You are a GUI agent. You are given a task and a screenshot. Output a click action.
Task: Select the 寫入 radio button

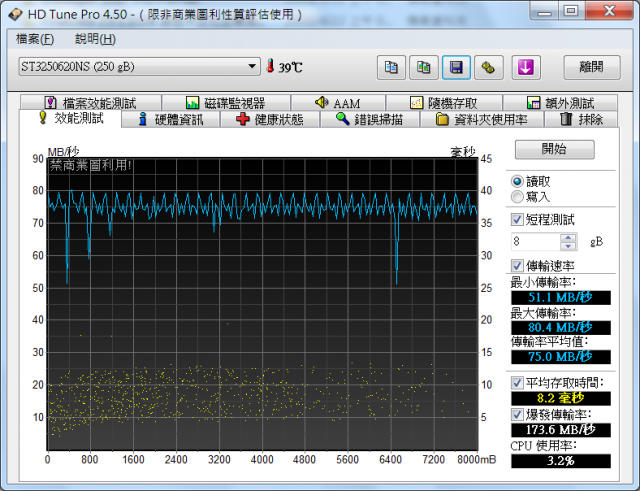pyautogui.click(x=517, y=197)
